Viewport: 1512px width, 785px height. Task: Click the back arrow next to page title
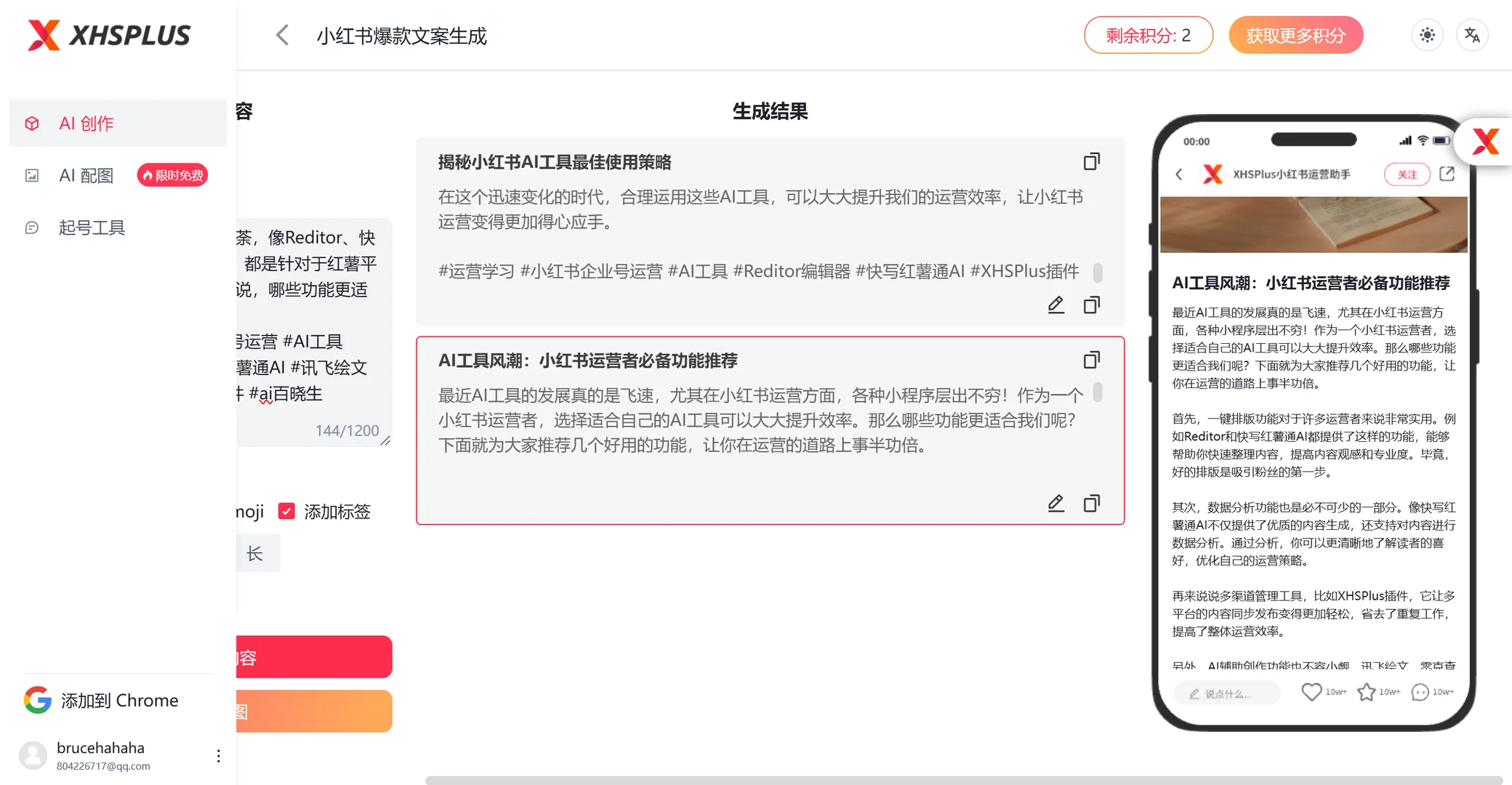coord(282,34)
